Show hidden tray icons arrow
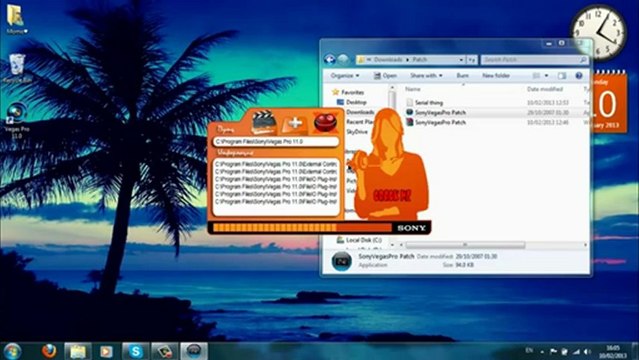639x360 pixels. click(x=542, y=352)
